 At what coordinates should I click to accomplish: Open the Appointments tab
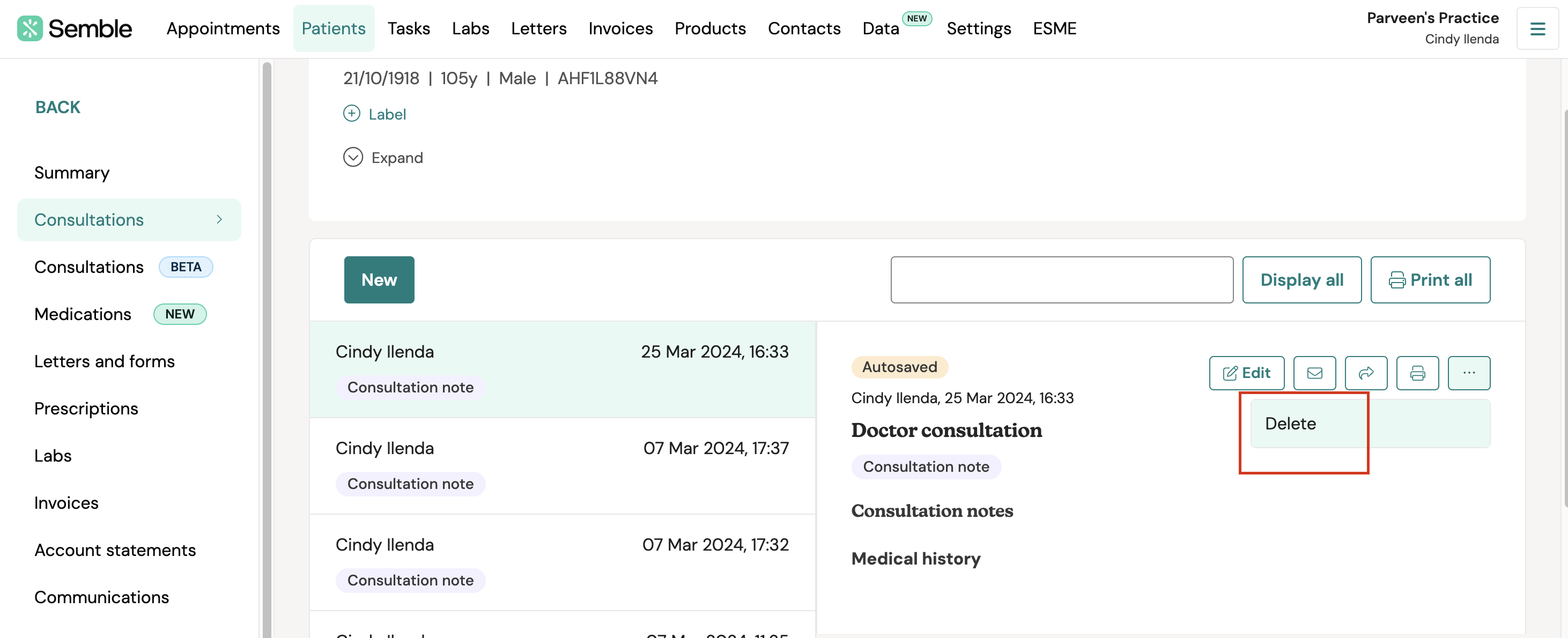click(223, 28)
